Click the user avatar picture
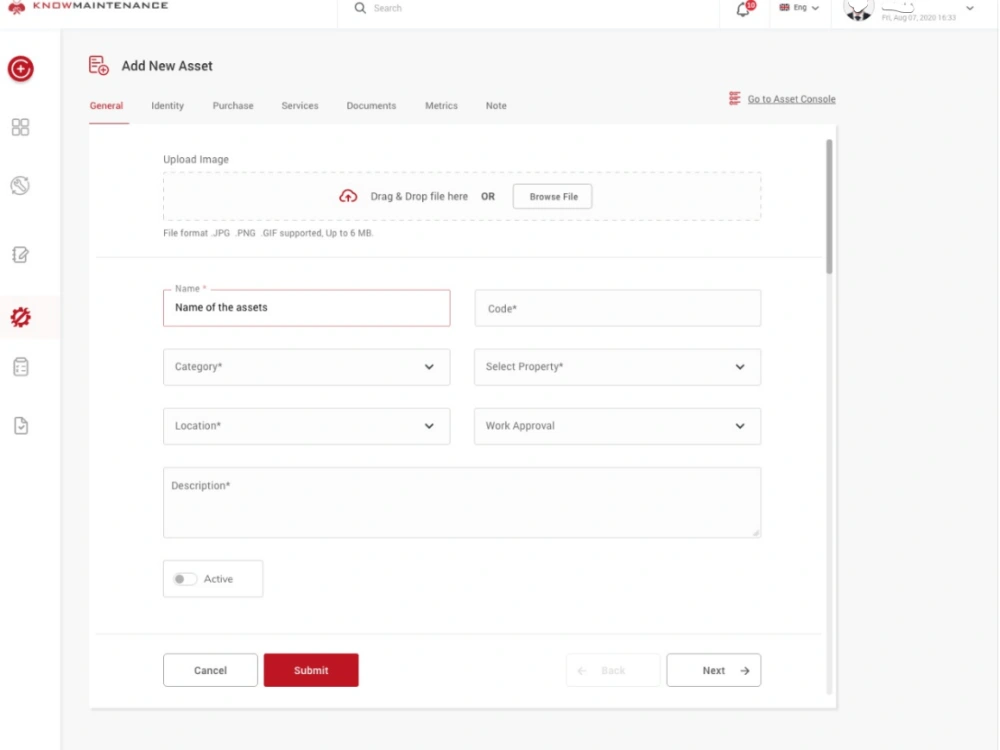Image resolution: width=1000 pixels, height=750 pixels. point(858,10)
